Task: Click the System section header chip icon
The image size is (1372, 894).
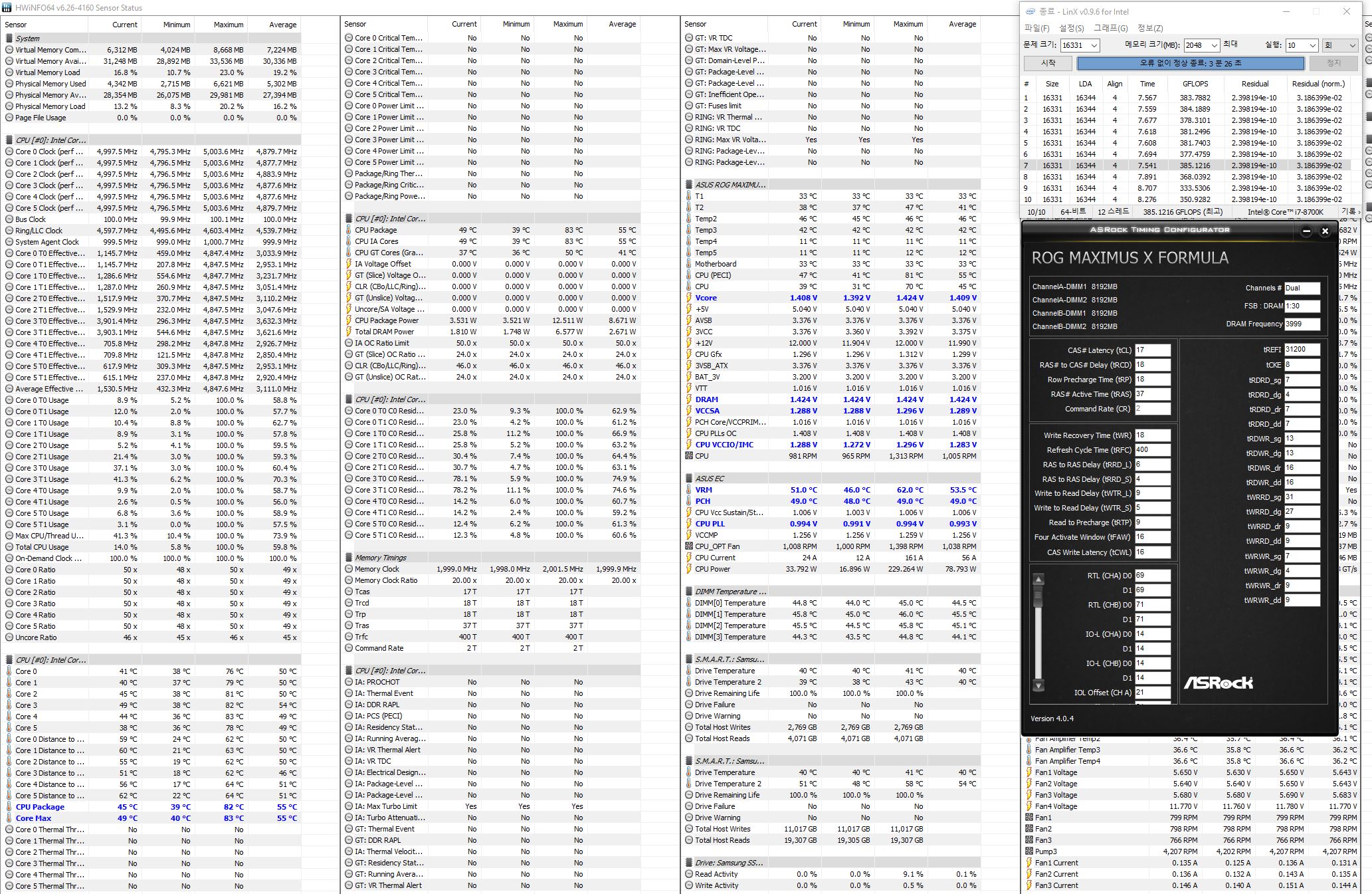Action: [x=9, y=39]
